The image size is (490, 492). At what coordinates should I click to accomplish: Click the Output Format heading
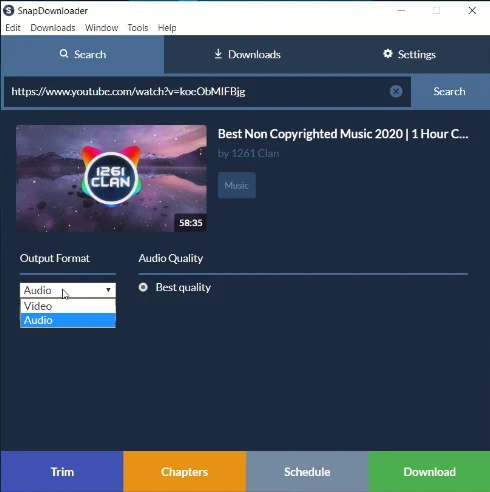(x=55, y=258)
